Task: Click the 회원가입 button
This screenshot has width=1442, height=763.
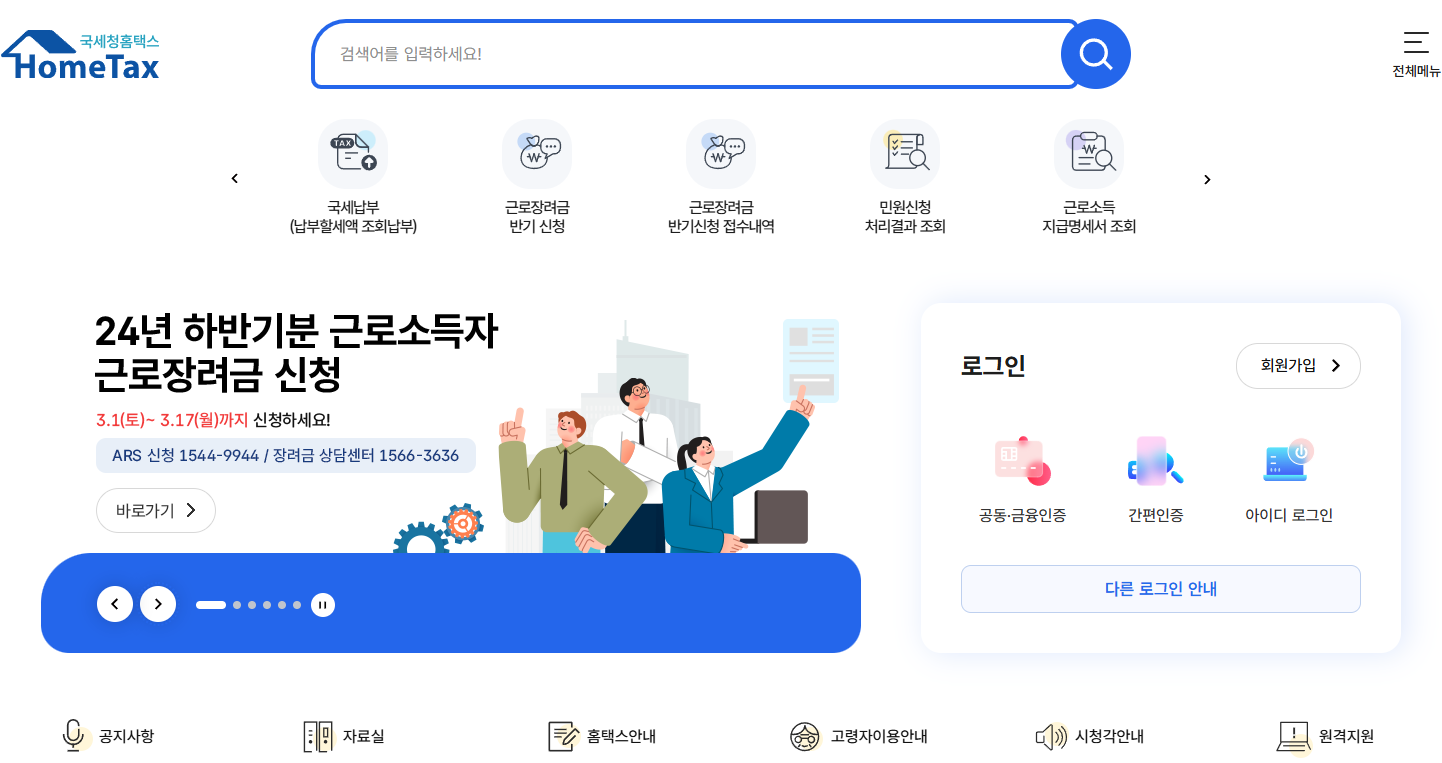Action: 1298,366
